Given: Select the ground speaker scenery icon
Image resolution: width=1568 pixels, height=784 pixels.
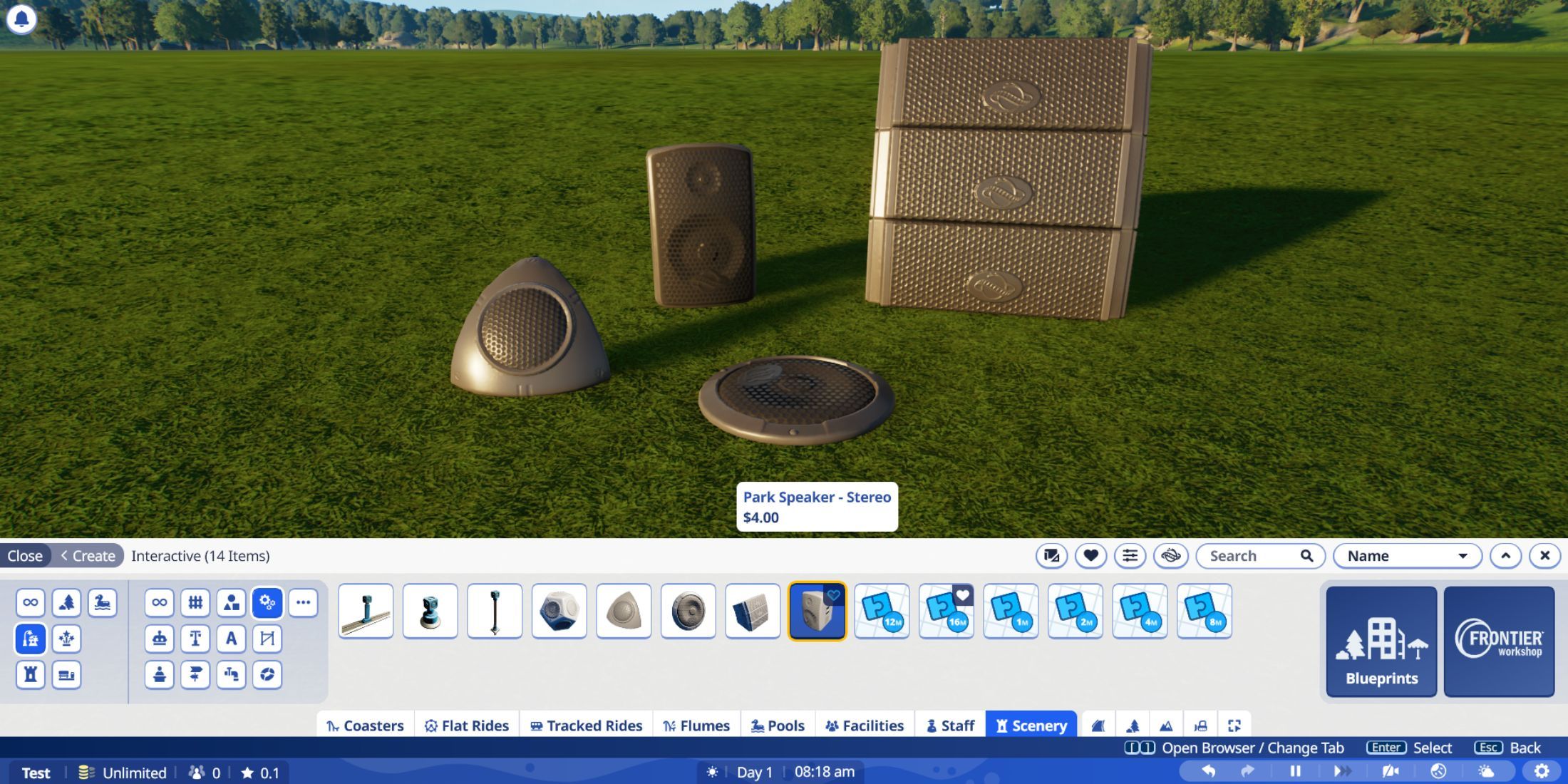Looking at the screenshot, I should click(687, 610).
